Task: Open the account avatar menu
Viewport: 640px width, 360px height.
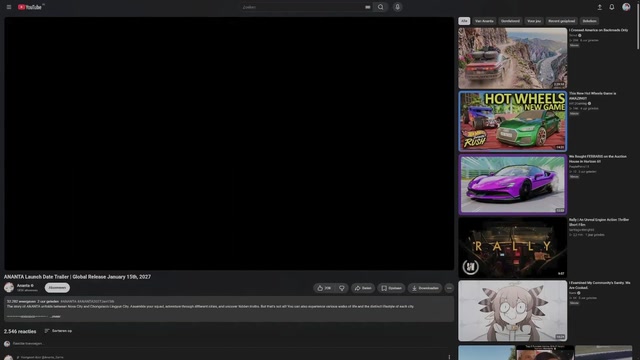Action: coord(626,7)
